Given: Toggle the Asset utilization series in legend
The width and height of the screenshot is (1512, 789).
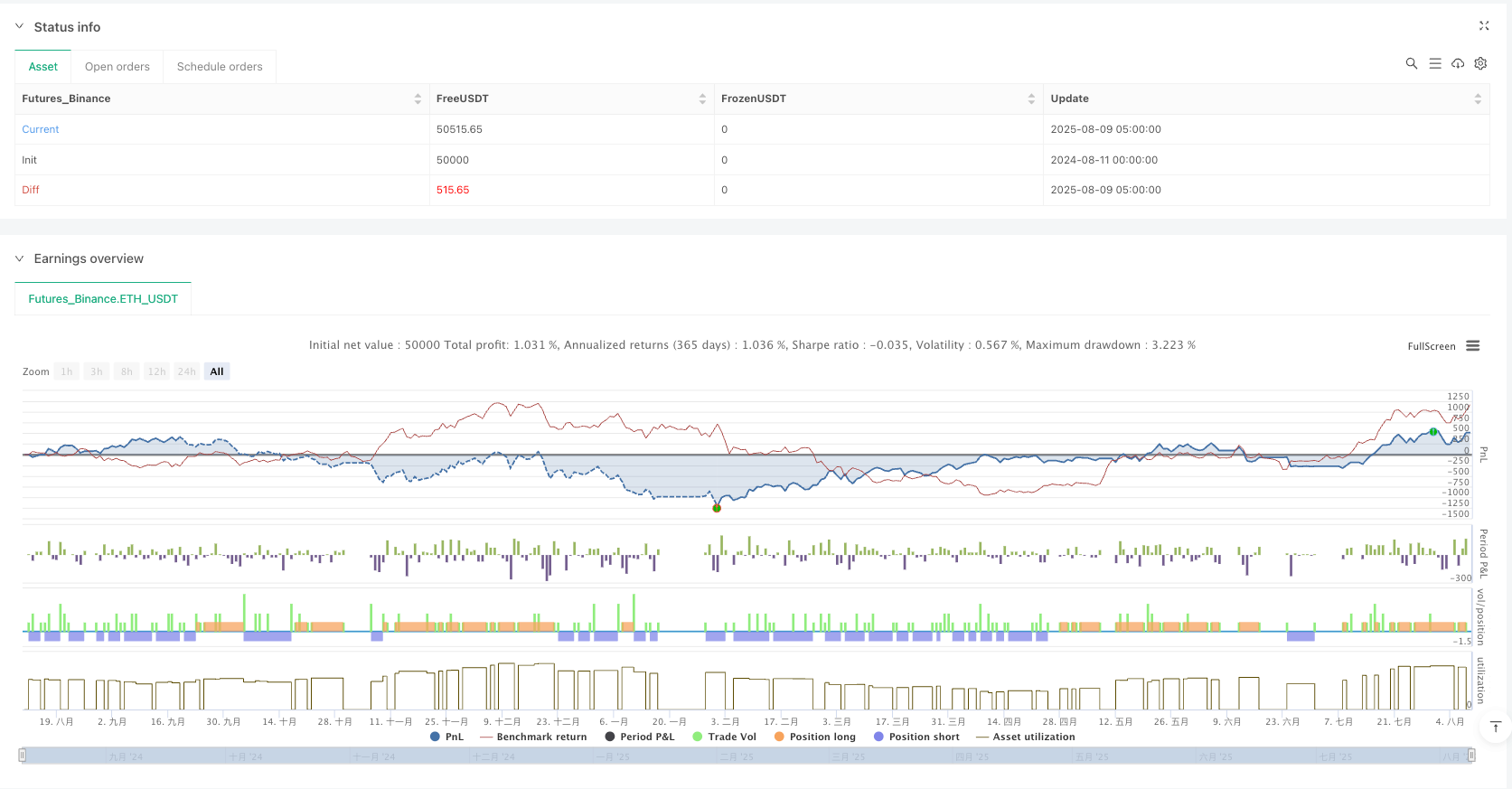Looking at the screenshot, I should pyautogui.click(x=1027, y=737).
